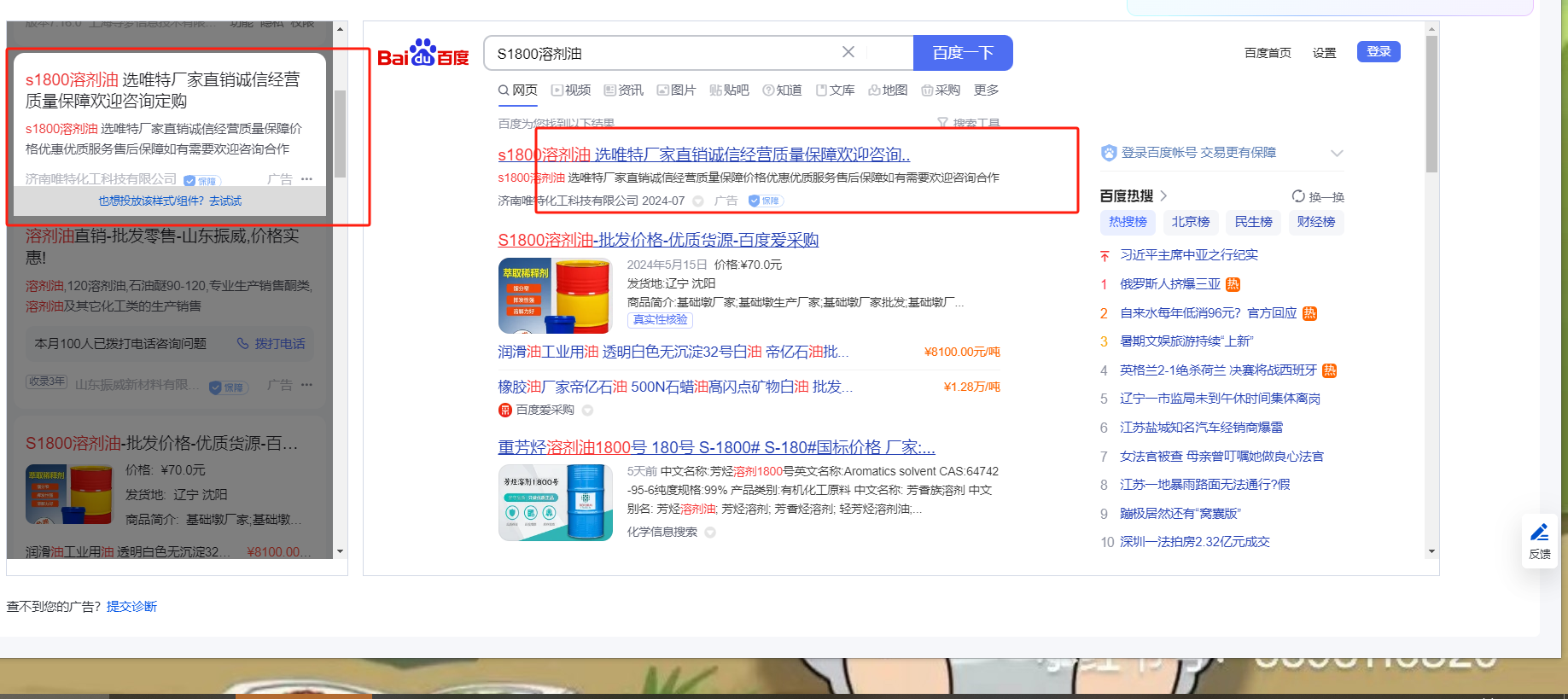1568x699 pixels.
Task: Click the 热 tag beside 自来水每年低消96元
Action: tap(1309, 313)
